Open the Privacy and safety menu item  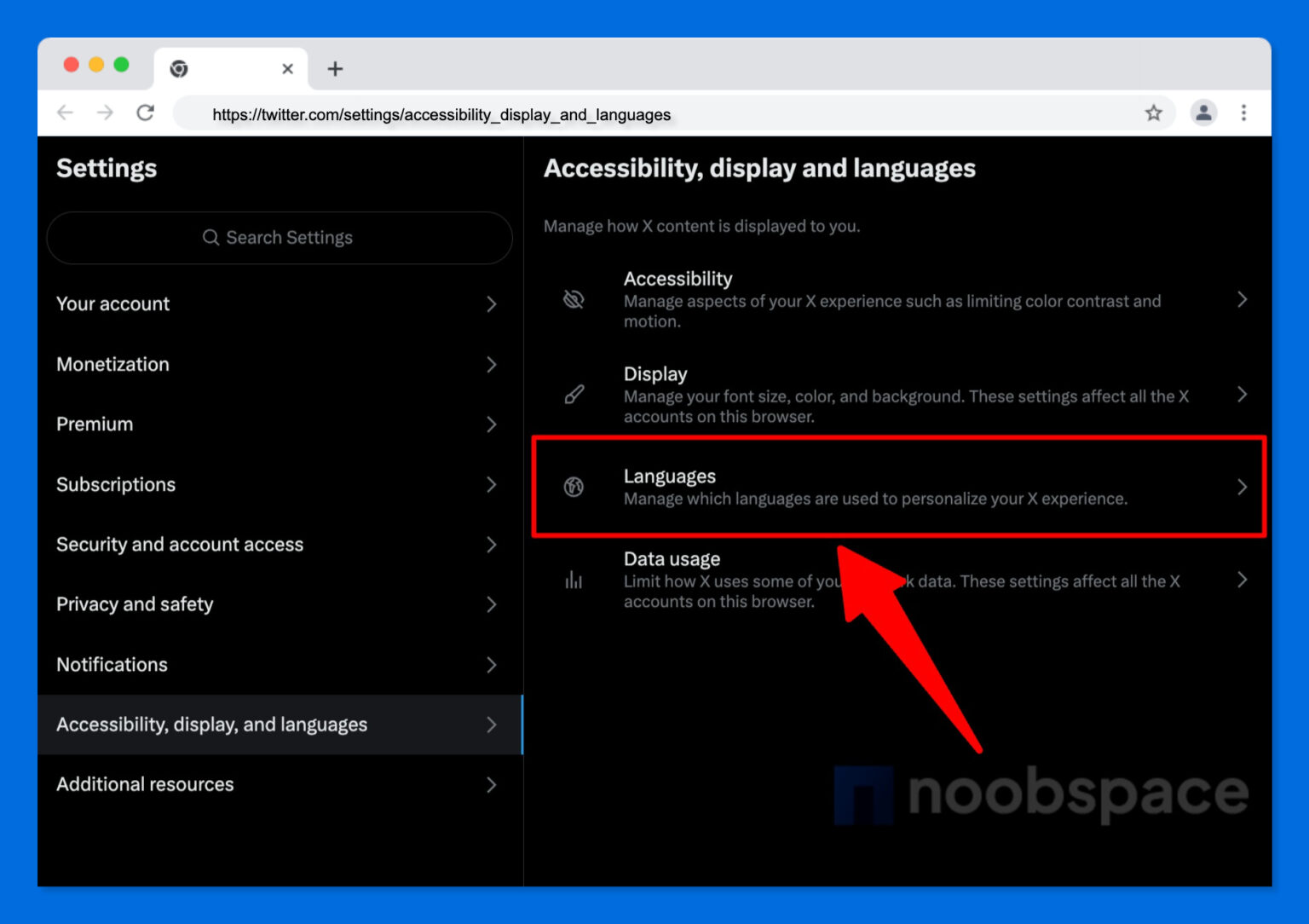coord(134,604)
